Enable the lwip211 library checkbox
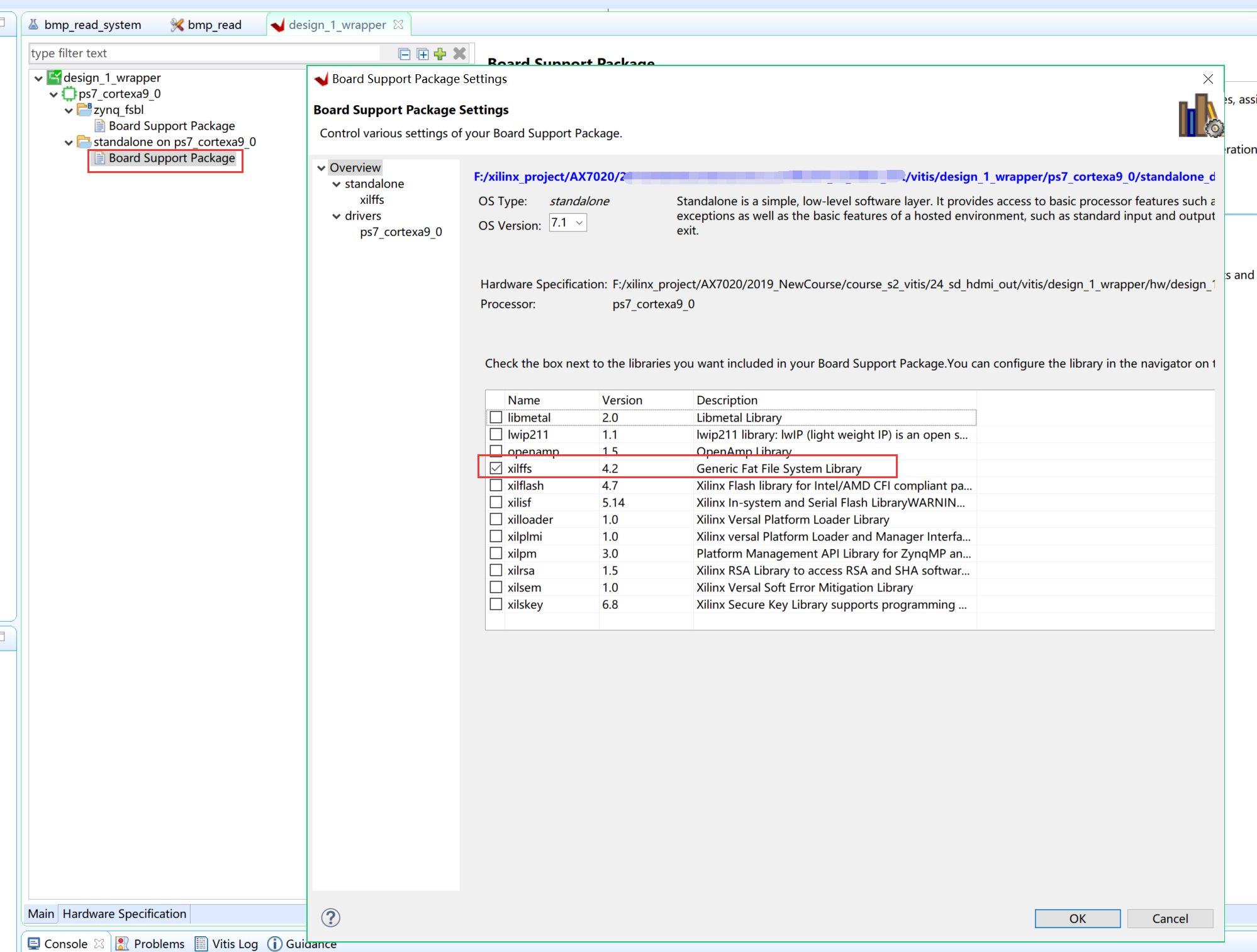 [x=496, y=434]
